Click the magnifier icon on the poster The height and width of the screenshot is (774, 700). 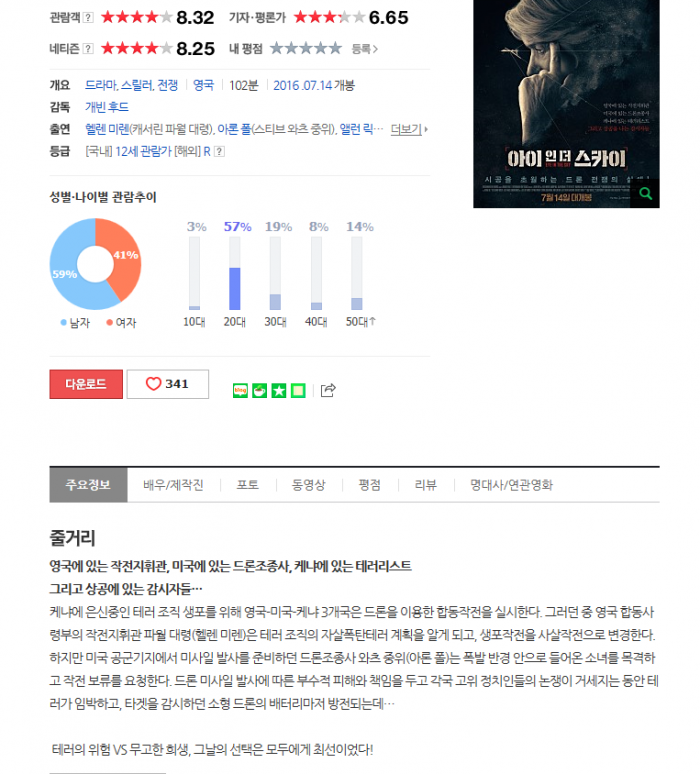pyautogui.click(x=645, y=194)
